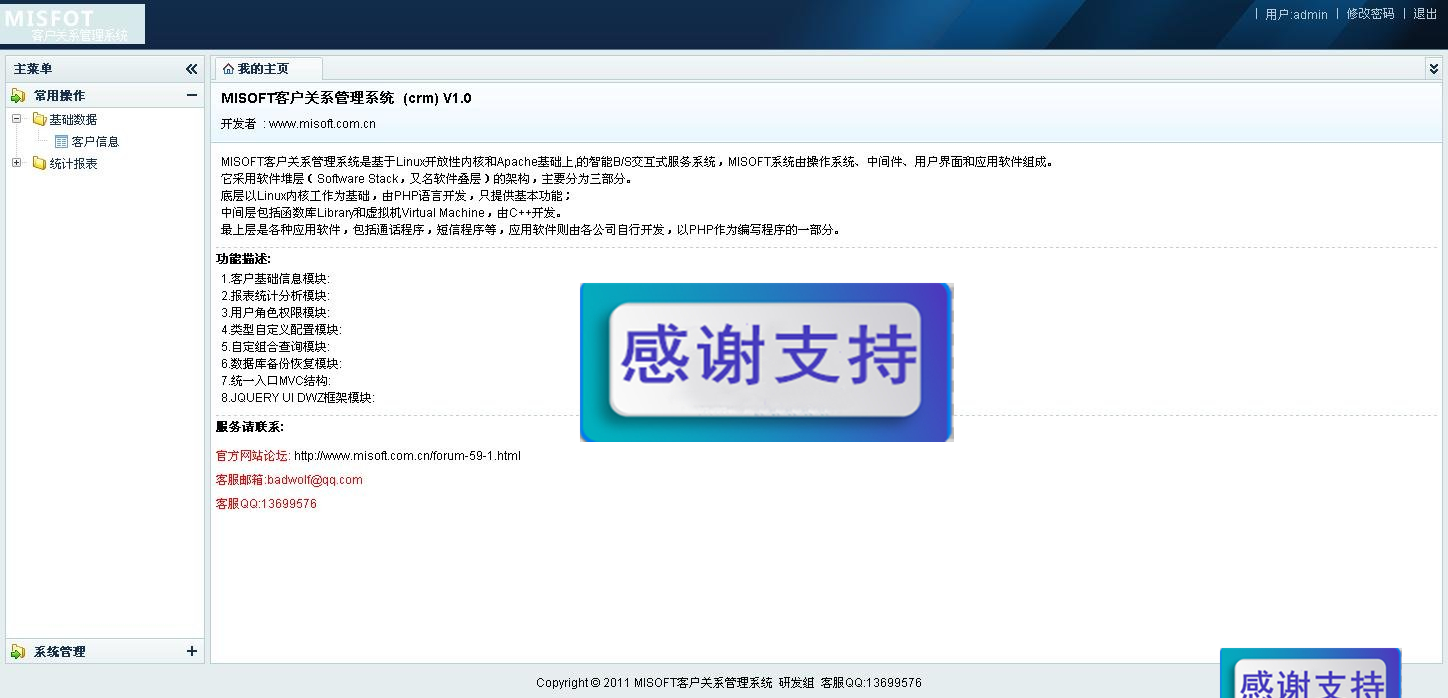Image resolution: width=1448 pixels, height=698 pixels.
Task: Click the 官方网站论坛 label
Action: point(253,456)
